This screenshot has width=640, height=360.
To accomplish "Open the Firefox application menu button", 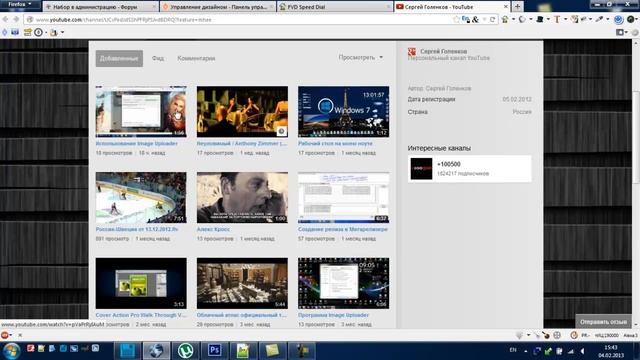I will tap(20, 4).
